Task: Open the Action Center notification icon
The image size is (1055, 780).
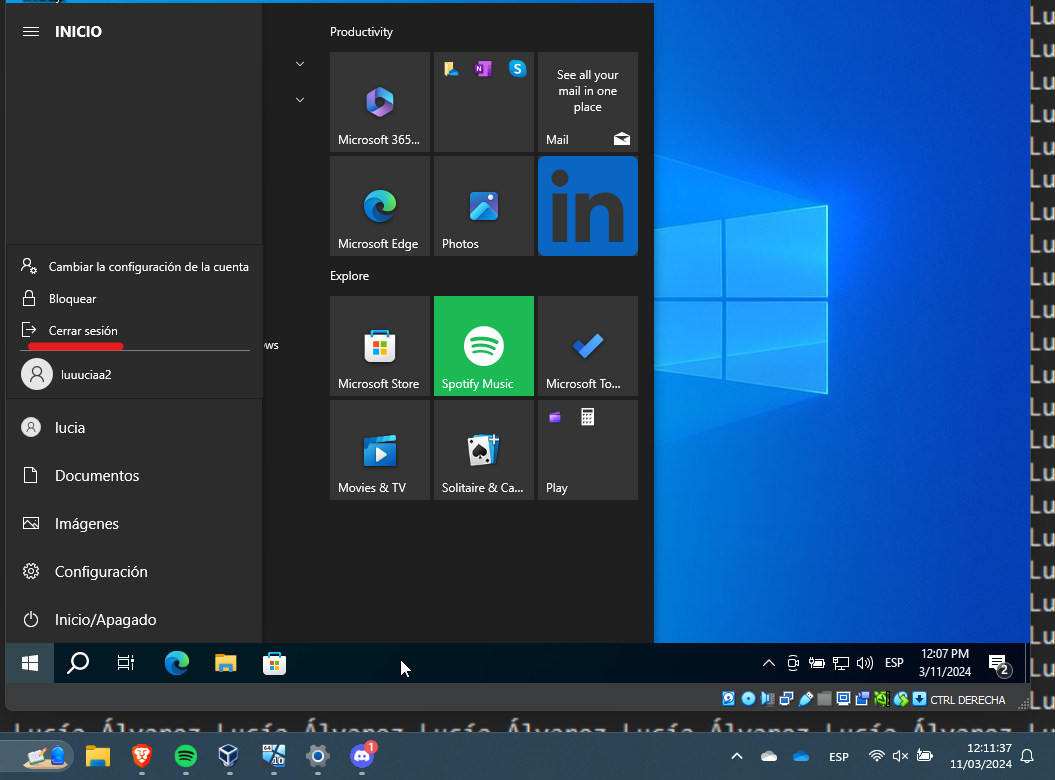Action: [998, 663]
